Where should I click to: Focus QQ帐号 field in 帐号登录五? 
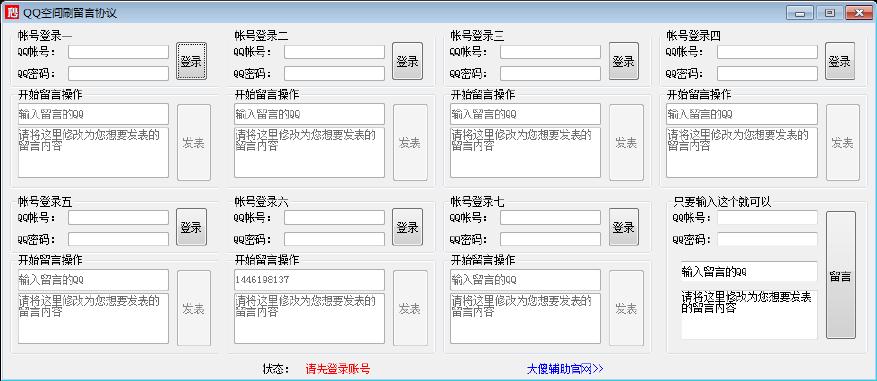[119, 218]
